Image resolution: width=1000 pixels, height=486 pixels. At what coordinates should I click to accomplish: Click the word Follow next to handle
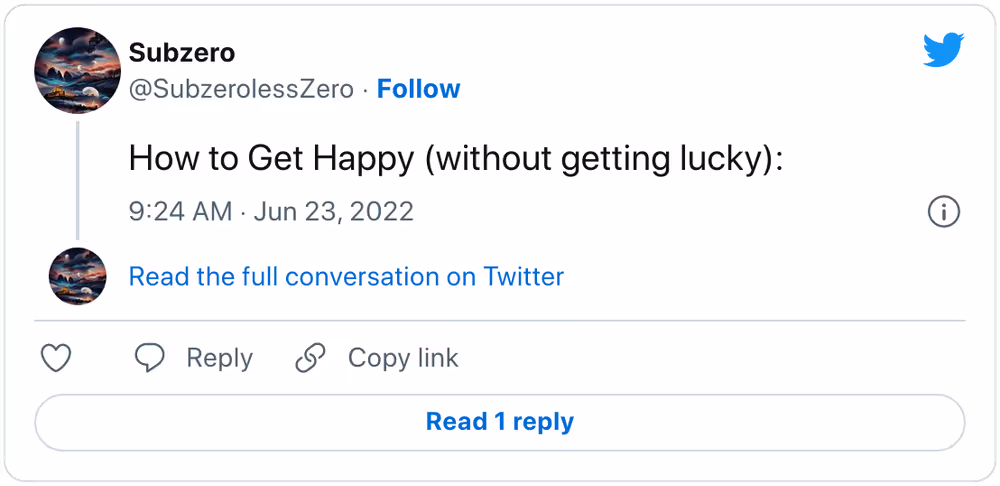pyautogui.click(x=418, y=89)
